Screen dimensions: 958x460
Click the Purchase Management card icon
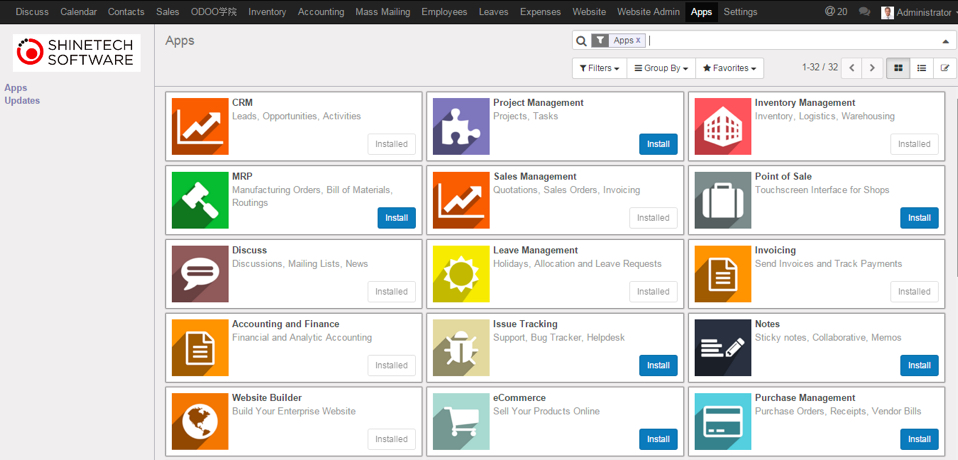pyautogui.click(x=723, y=422)
